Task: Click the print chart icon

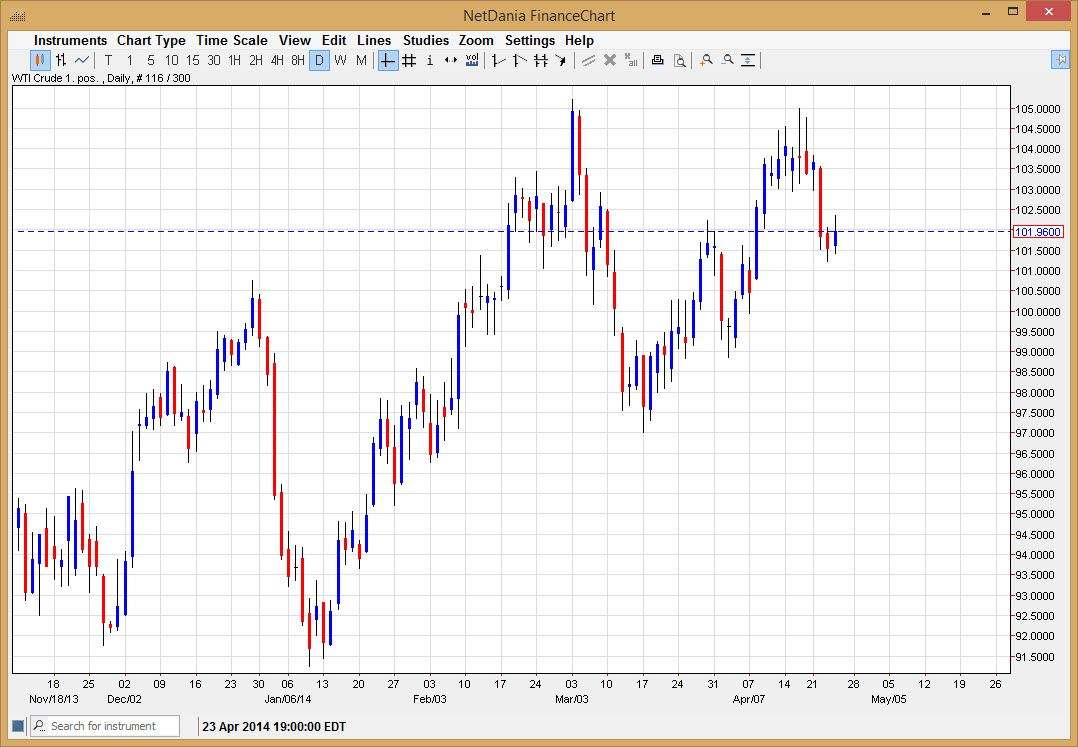Action: pos(658,60)
